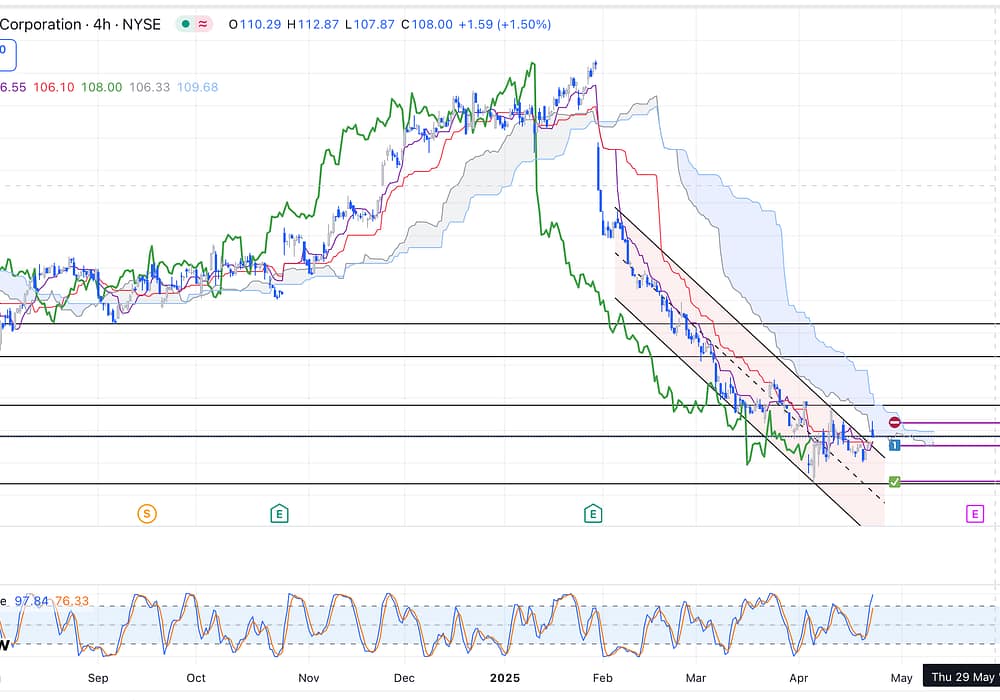The width and height of the screenshot is (1000, 700).
Task: Click the +1.59 (+1.50%) price change text
Action: tap(504, 24)
